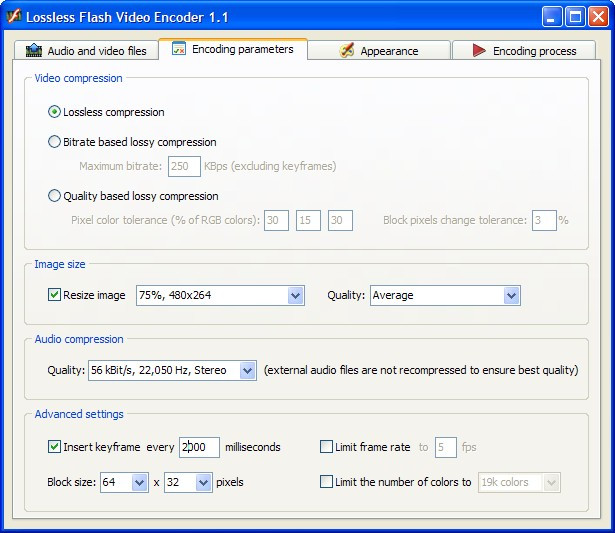The width and height of the screenshot is (615, 533).
Task: Choose Bitrate based lossy compression
Action: [54, 142]
